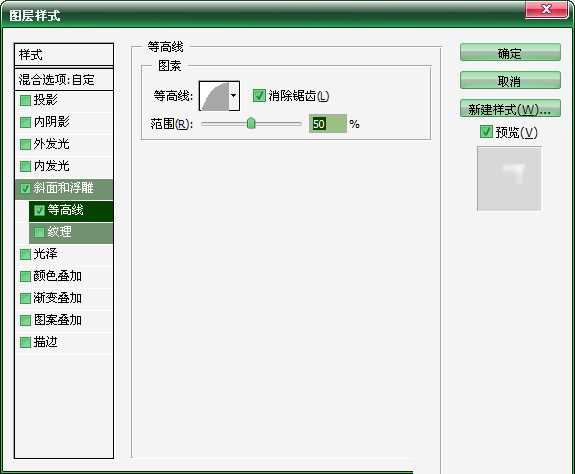Open the contour picker dropdown arrow
The width and height of the screenshot is (575, 474).
point(234,96)
